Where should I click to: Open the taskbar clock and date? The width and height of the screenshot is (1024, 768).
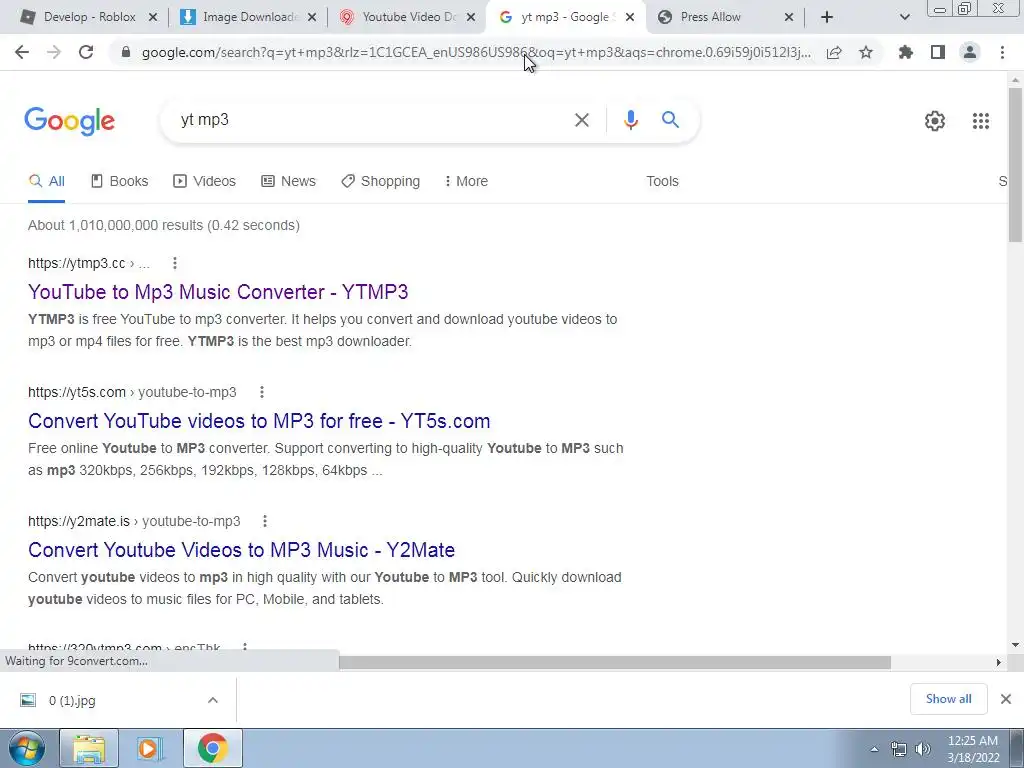click(972, 749)
